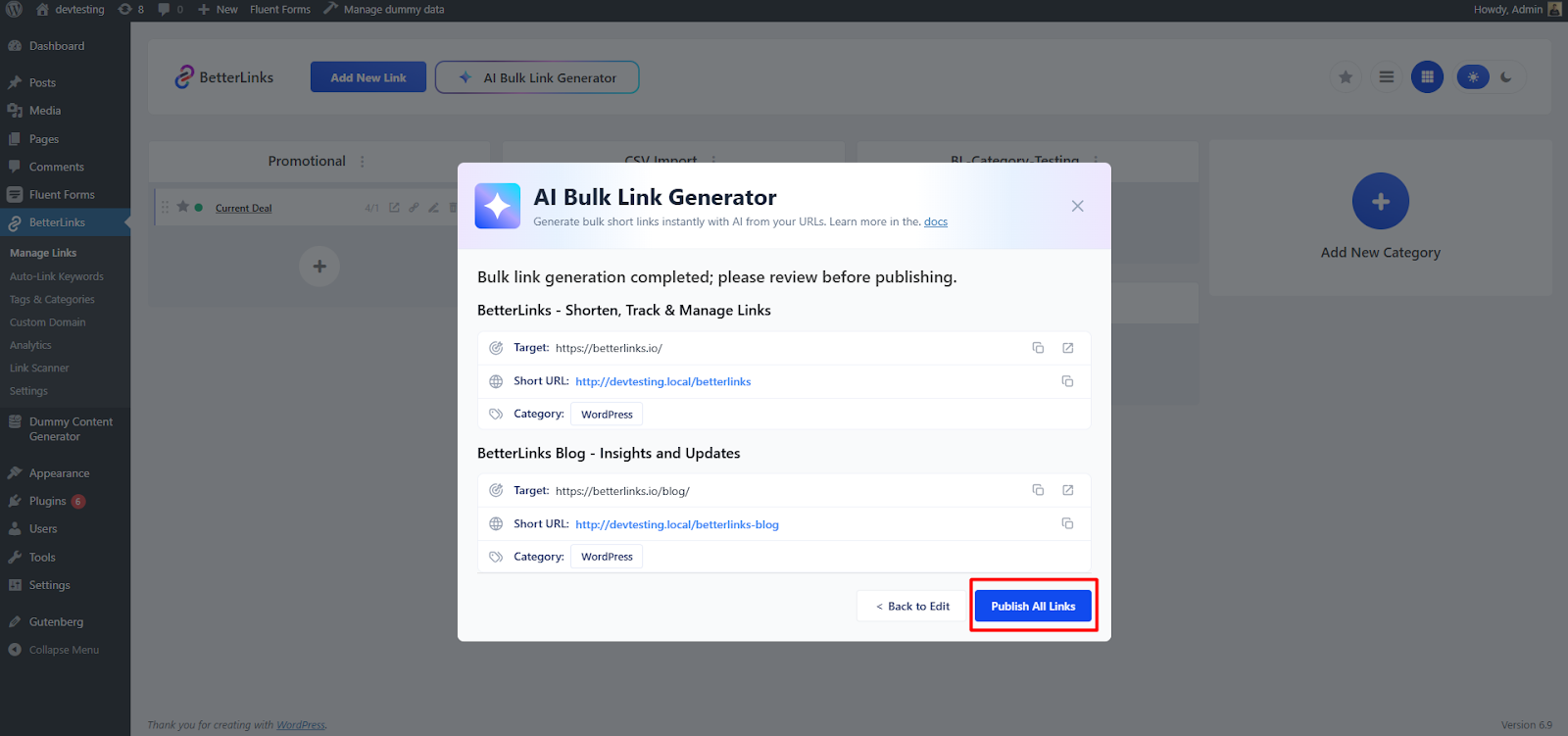Image resolution: width=1568 pixels, height=736 pixels.
Task: Open Link Scanner submenu
Action: (39, 368)
